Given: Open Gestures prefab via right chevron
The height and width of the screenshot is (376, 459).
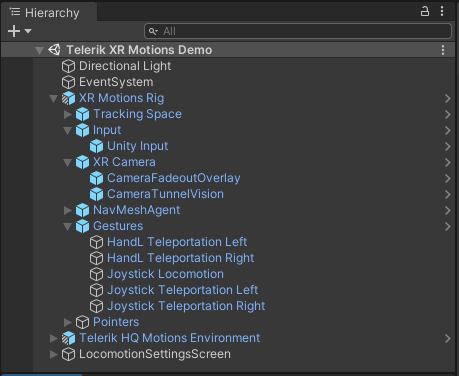Looking at the screenshot, I should coord(448,226).
